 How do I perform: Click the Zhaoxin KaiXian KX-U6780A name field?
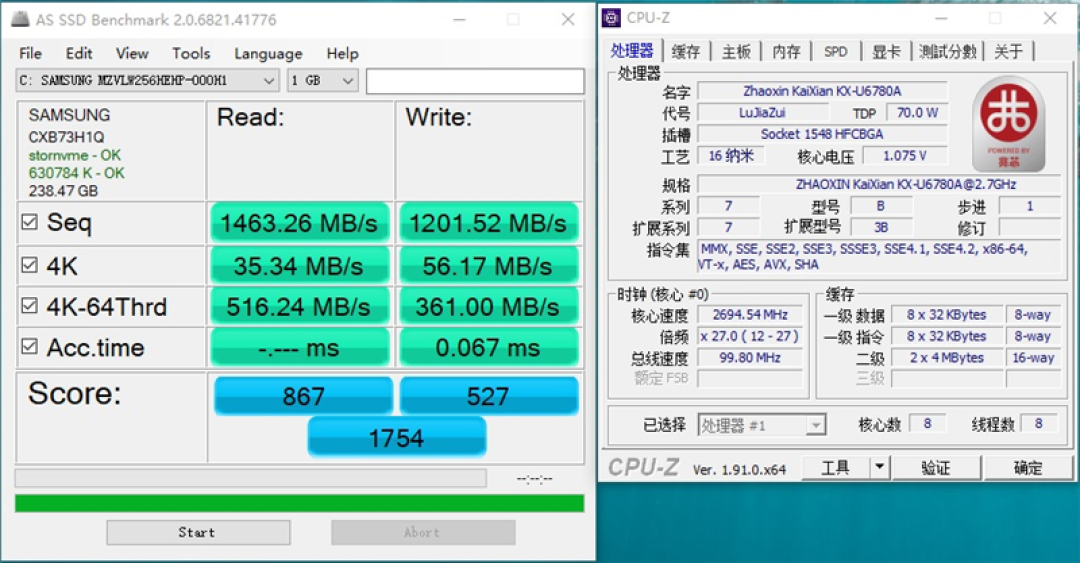coord(822,90)
